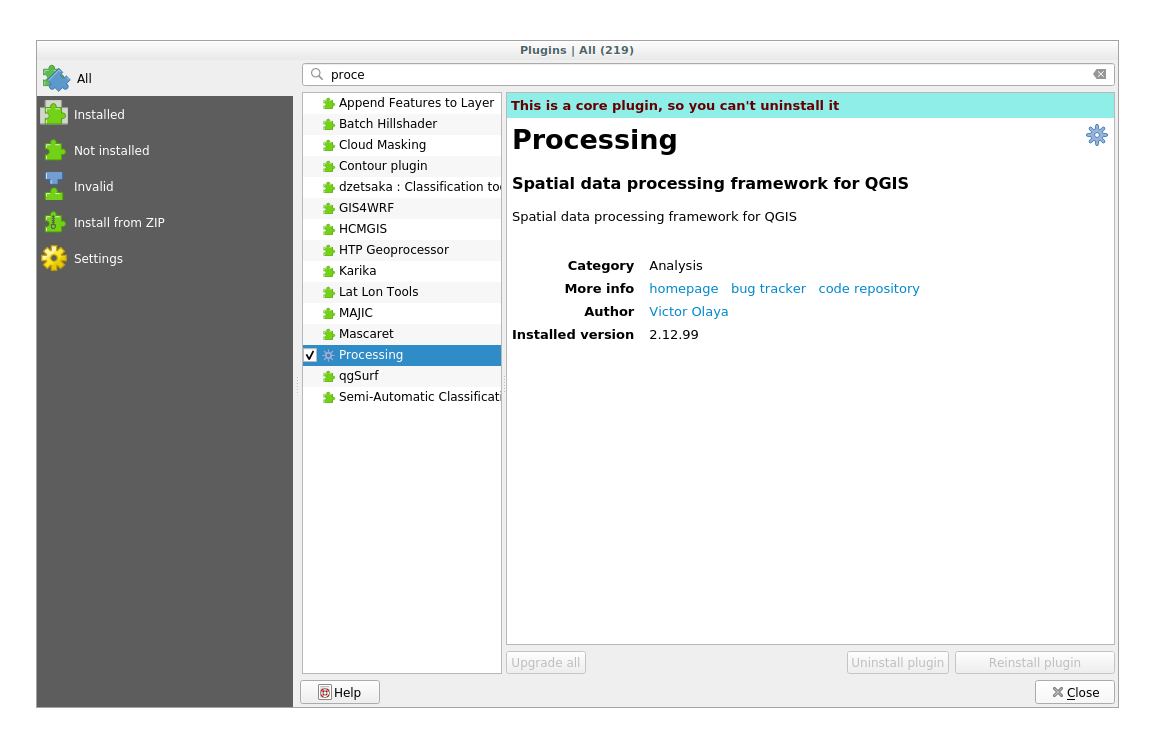Uncheck the Processing plugin checkbox
Viewport: 1167px width, 751px height.
310,354
